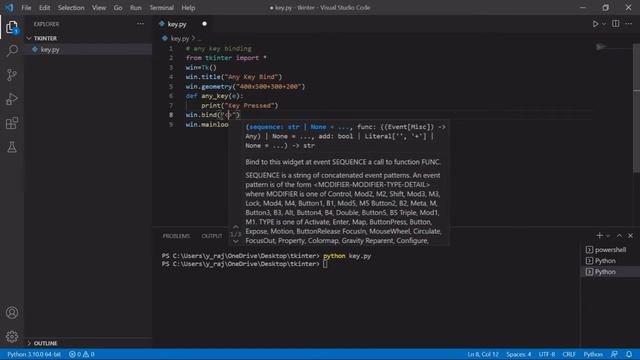The height and width of the screenshot is (360, 640).
Task: Close the unsaved key.py tab dot
Action: click(x=204, y=24)
